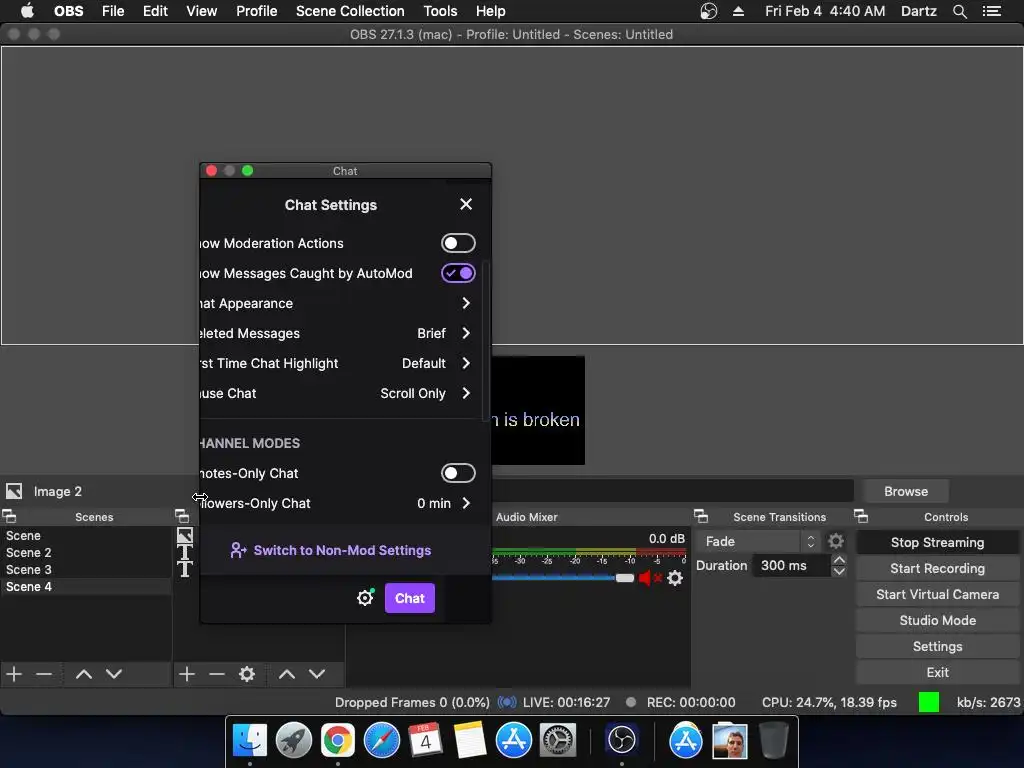Click the mixer volume slider handle

pyautogui.click(x=625, y=578)
